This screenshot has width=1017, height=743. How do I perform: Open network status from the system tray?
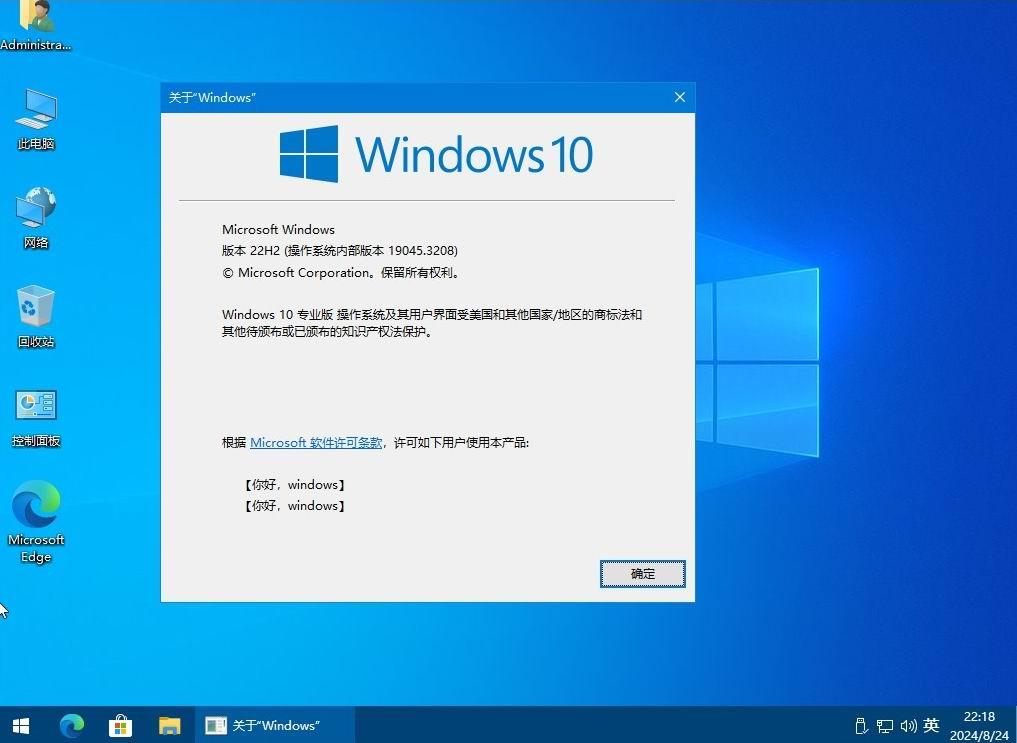pos(884,725)
